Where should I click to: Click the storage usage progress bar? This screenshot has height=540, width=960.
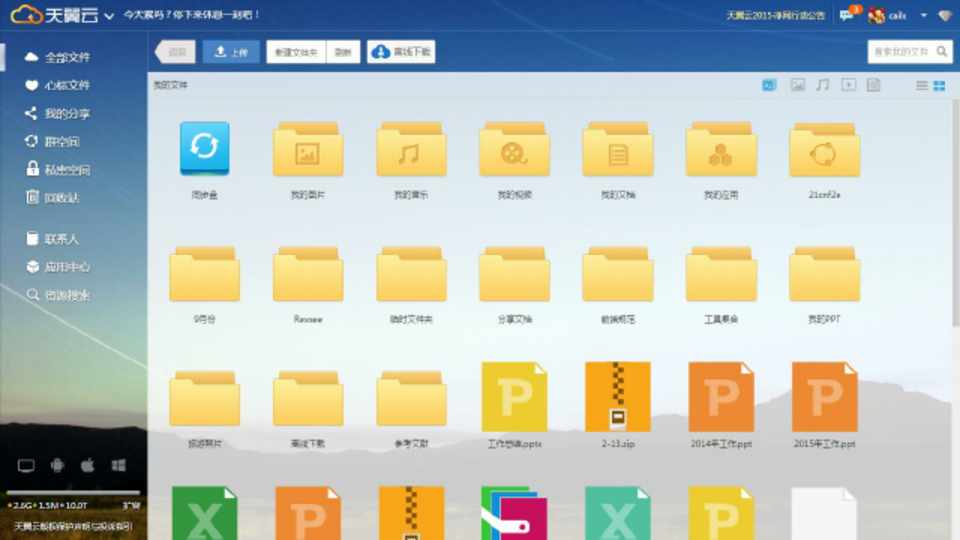(73, 493)
